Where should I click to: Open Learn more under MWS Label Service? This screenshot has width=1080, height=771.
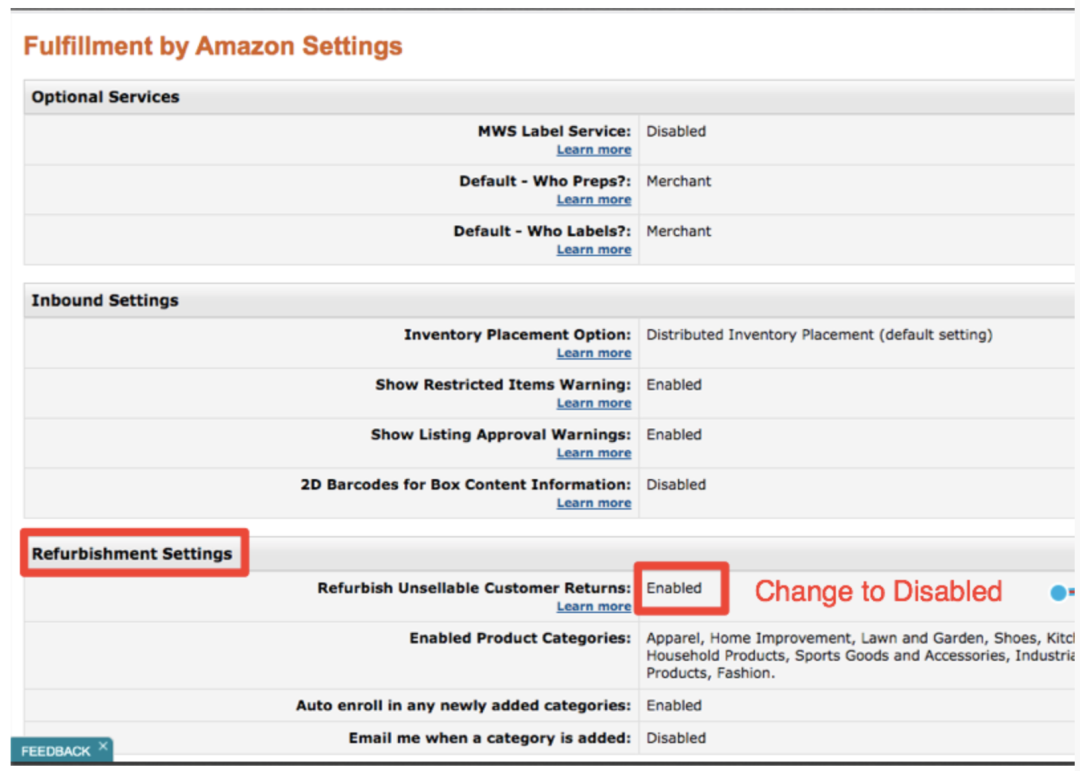point(594,150)
